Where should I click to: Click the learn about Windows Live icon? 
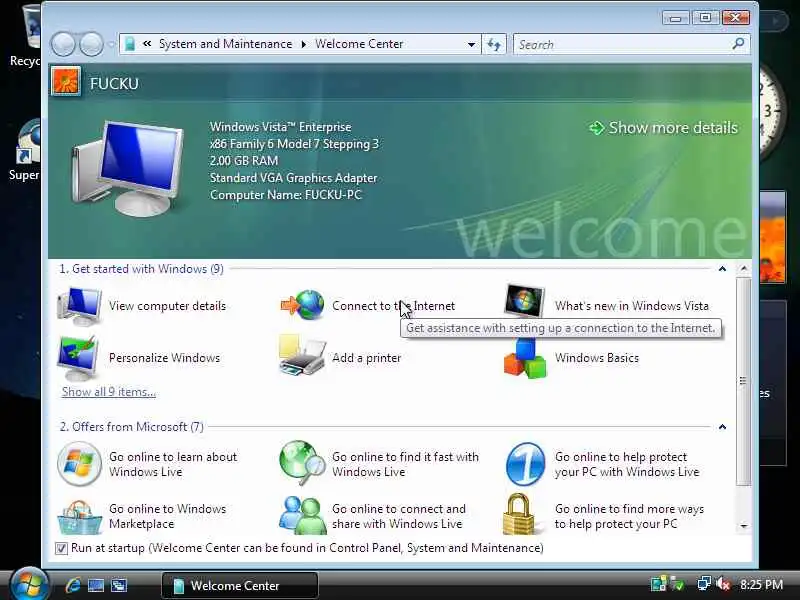point(79,464)
